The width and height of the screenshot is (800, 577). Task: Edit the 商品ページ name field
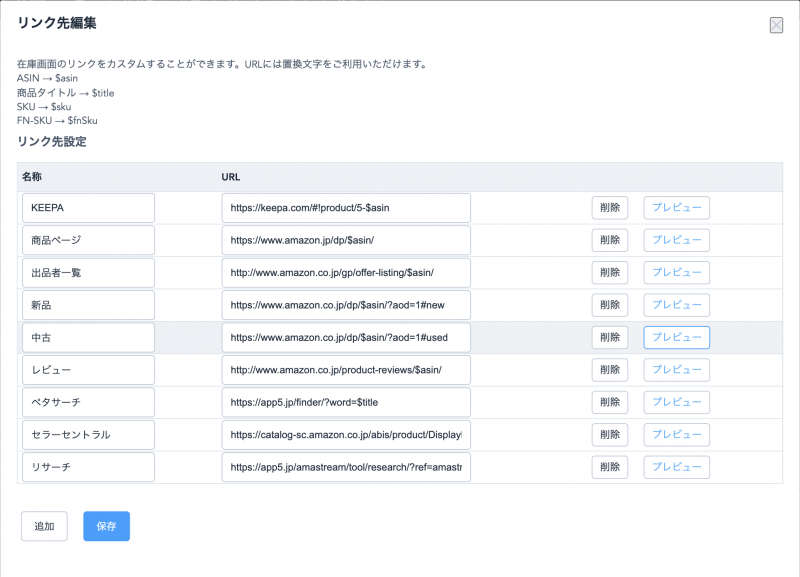point(88,240)
